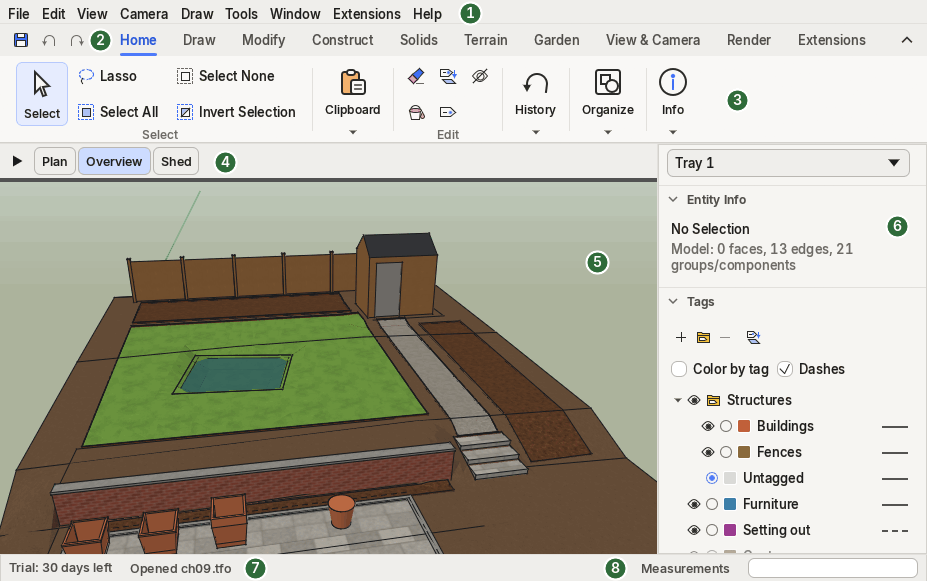Image resolution: width=927 pixels, height=581 pixels.
Task: Play scene animation with triangle button
Action: pos(17,161)
